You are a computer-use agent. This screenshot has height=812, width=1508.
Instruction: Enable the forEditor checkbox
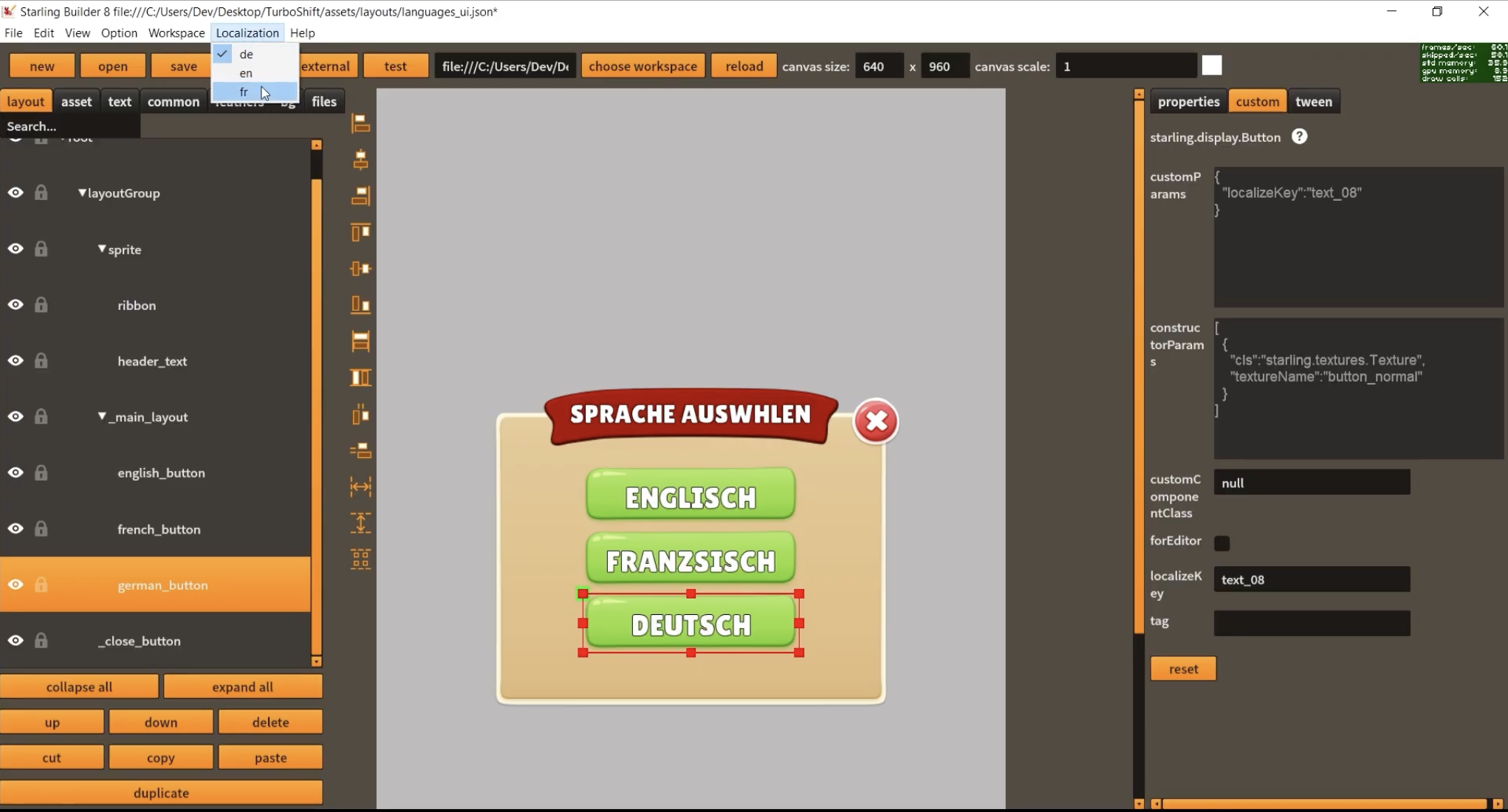tap(1222, 543)
